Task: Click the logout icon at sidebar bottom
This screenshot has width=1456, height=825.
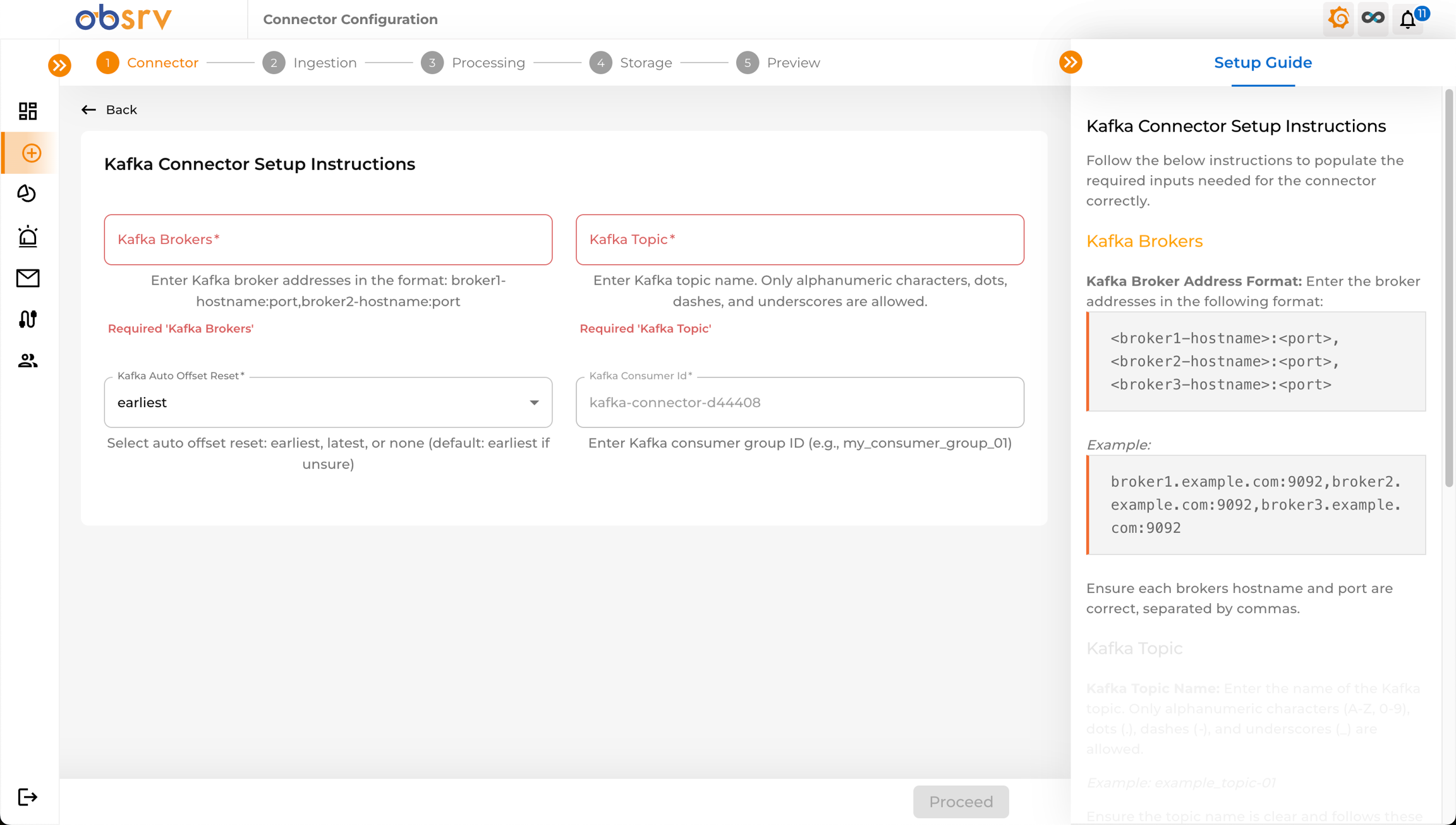Action: click(28, 797)
